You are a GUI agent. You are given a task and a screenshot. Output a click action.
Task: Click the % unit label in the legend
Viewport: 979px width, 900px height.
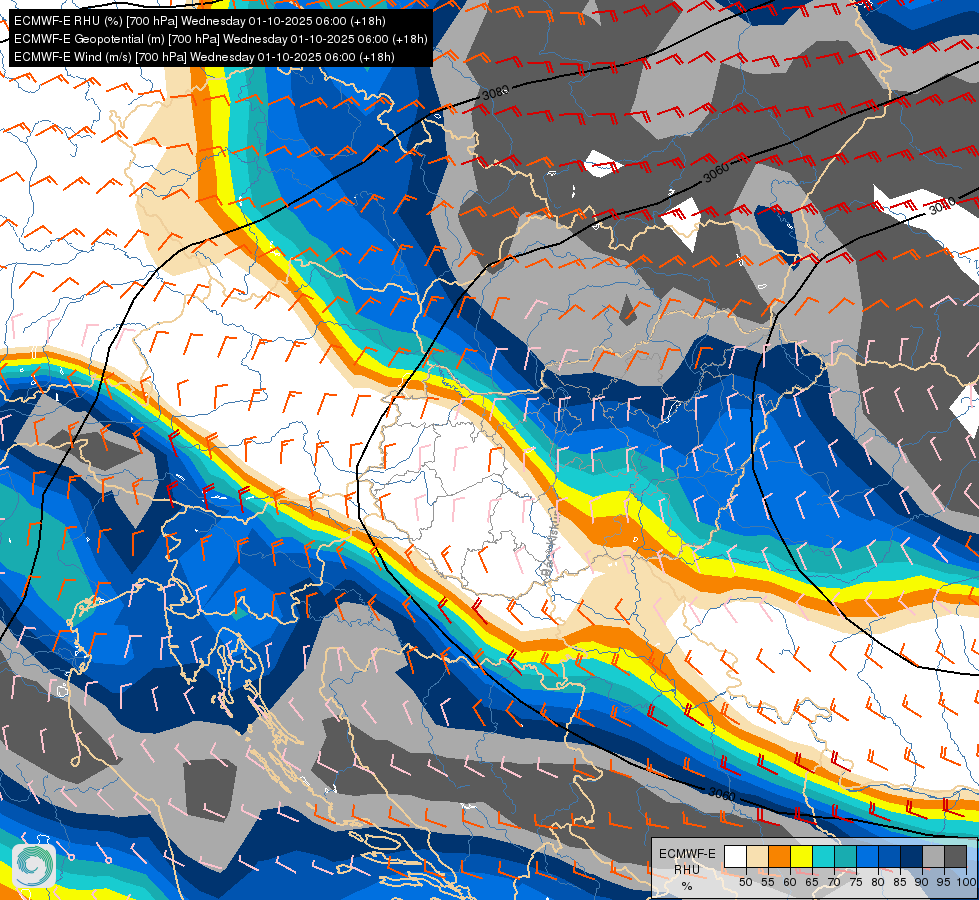tap(687, 886)
